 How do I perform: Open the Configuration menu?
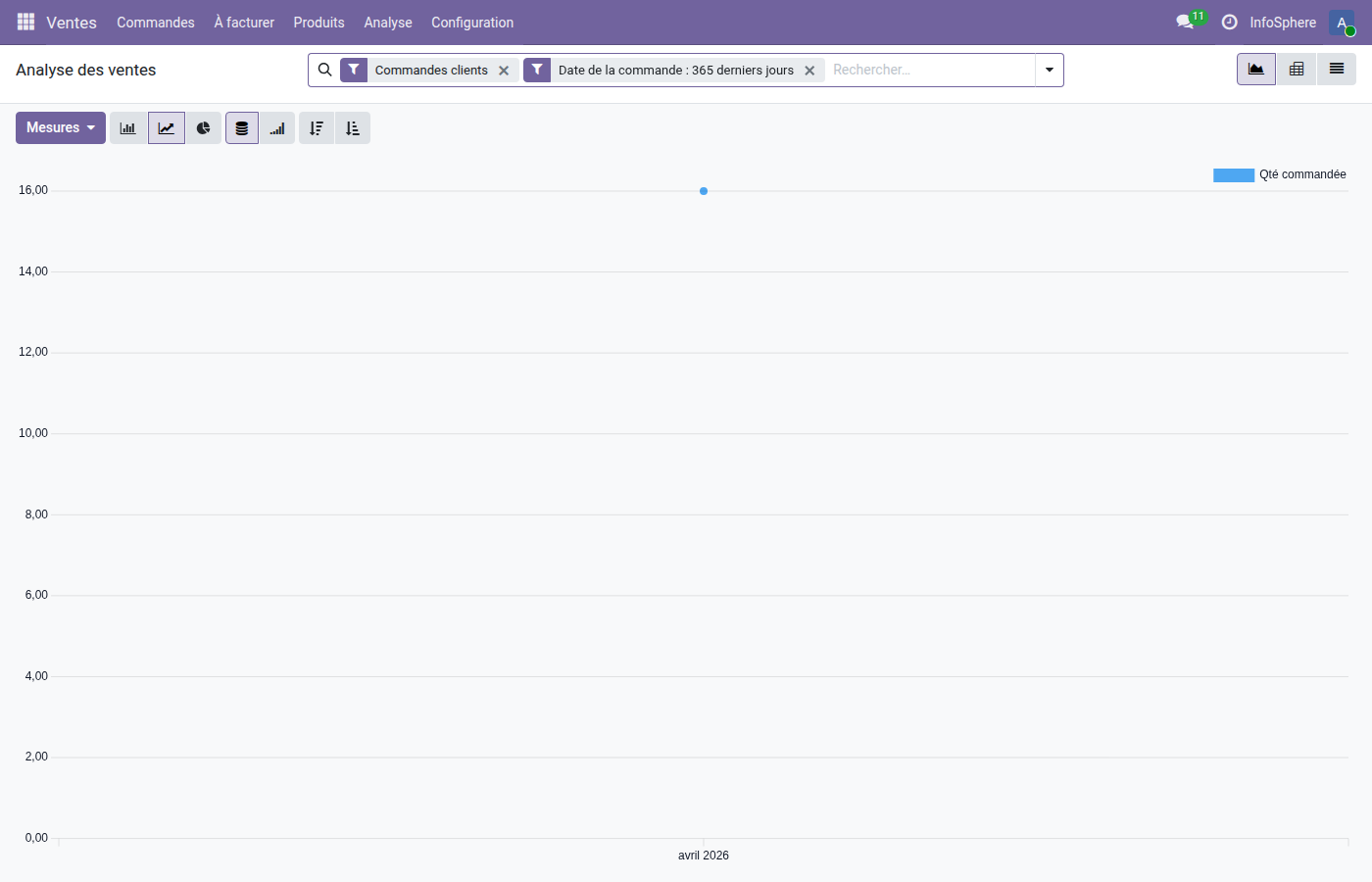coord(472,22)
